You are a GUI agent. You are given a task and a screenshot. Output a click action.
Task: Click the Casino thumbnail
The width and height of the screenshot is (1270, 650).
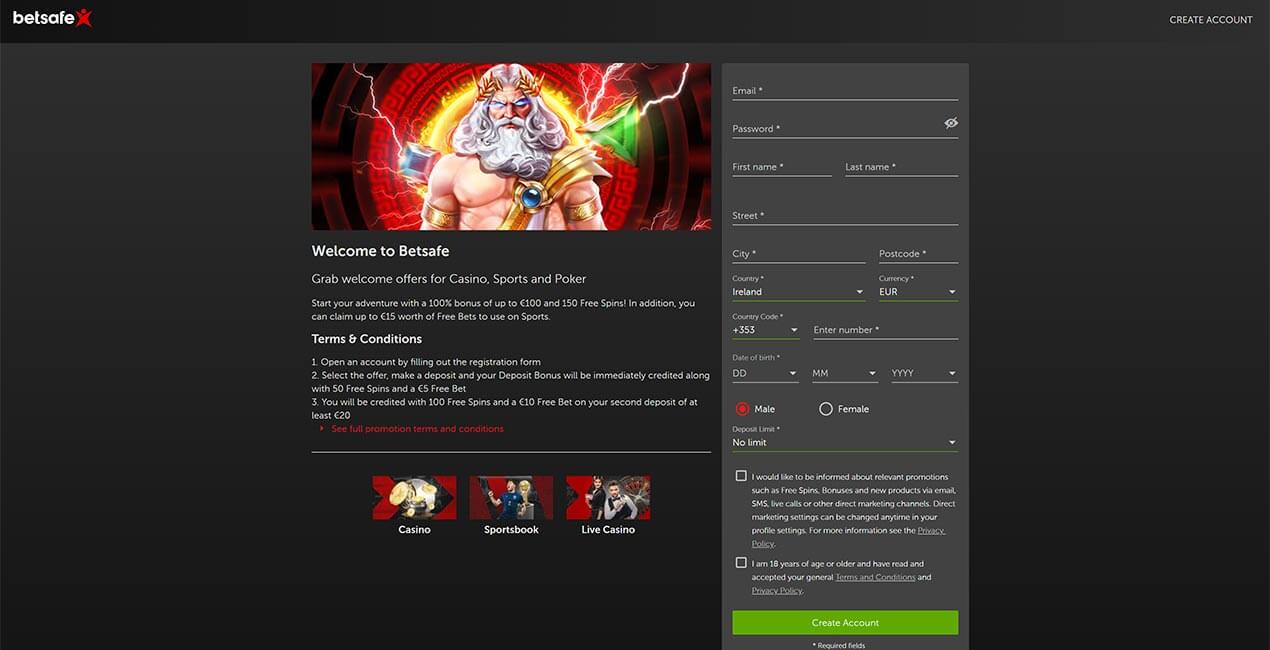(414, 497)
